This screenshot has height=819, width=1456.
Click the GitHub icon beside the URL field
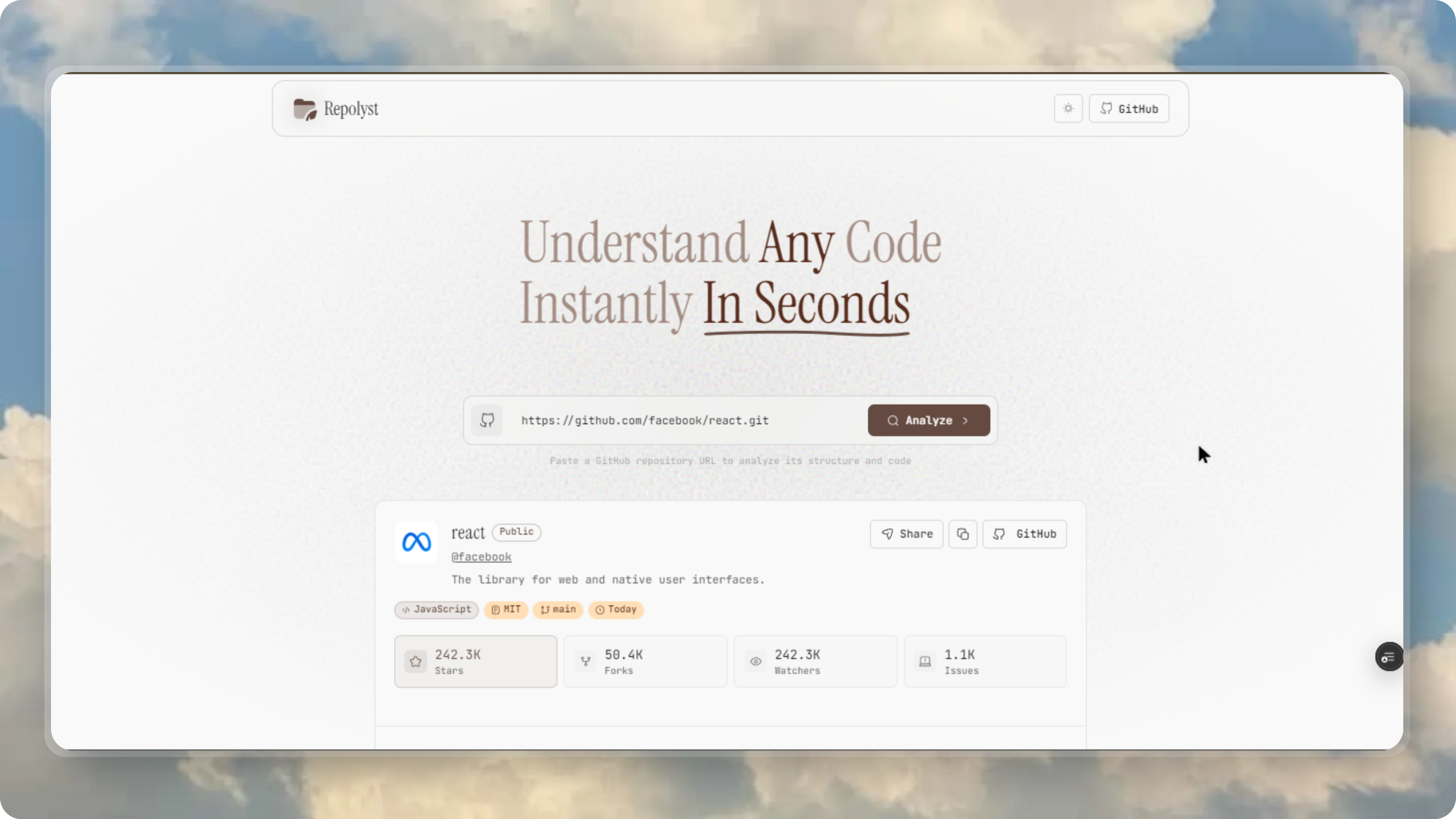click(x=487, y=420)
